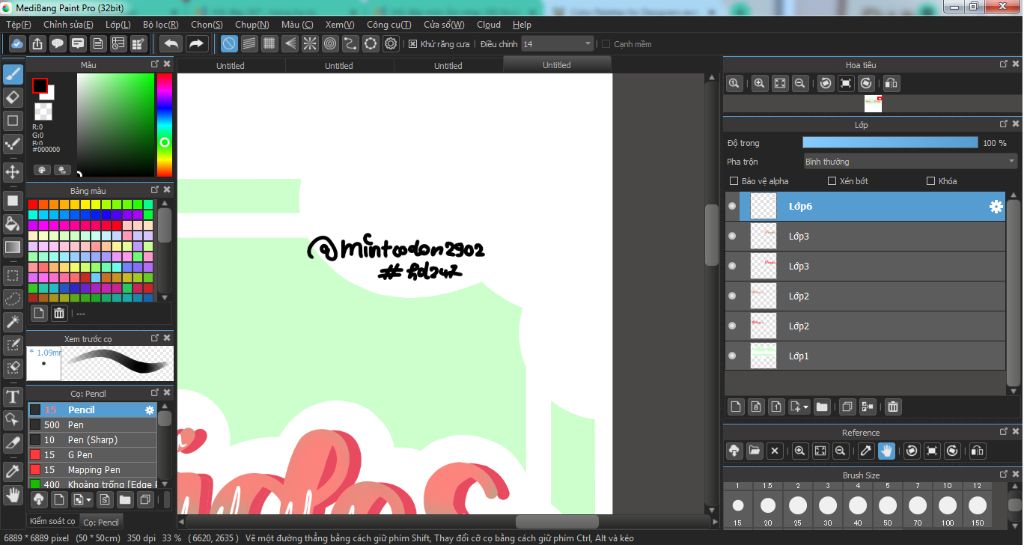Activate the radial snap guide icon

click(x=310, y=44)
